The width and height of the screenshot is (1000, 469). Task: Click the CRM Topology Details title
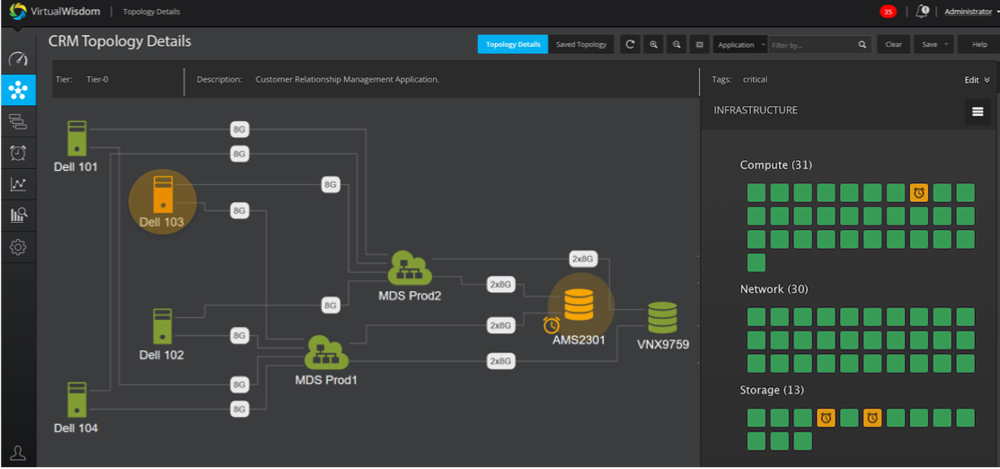pos(119,42)
